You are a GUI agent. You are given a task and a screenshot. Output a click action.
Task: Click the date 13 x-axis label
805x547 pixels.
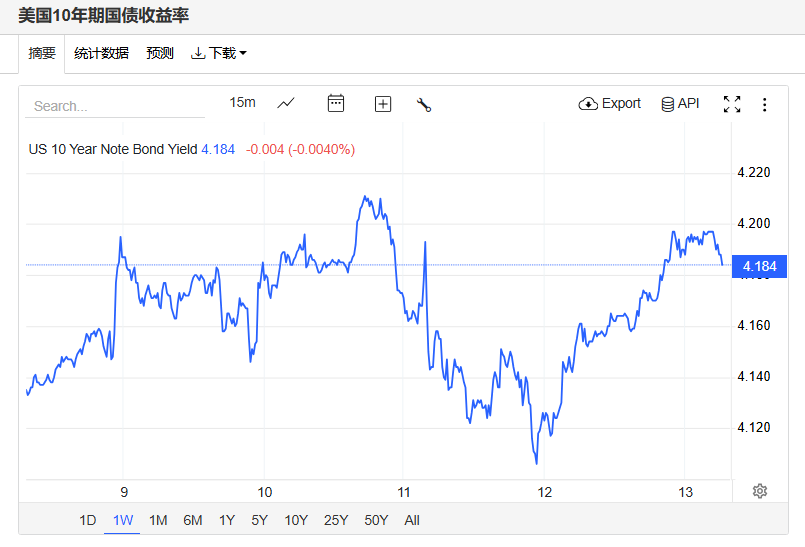pos(685,492)
